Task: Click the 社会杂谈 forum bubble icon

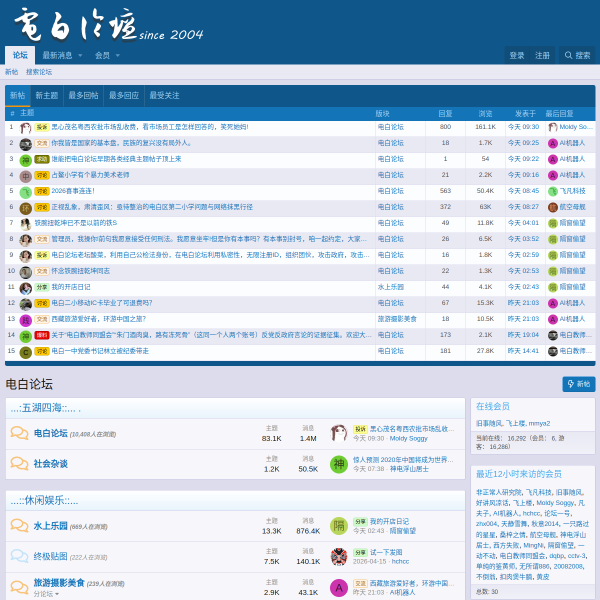Action: point(19,463)
